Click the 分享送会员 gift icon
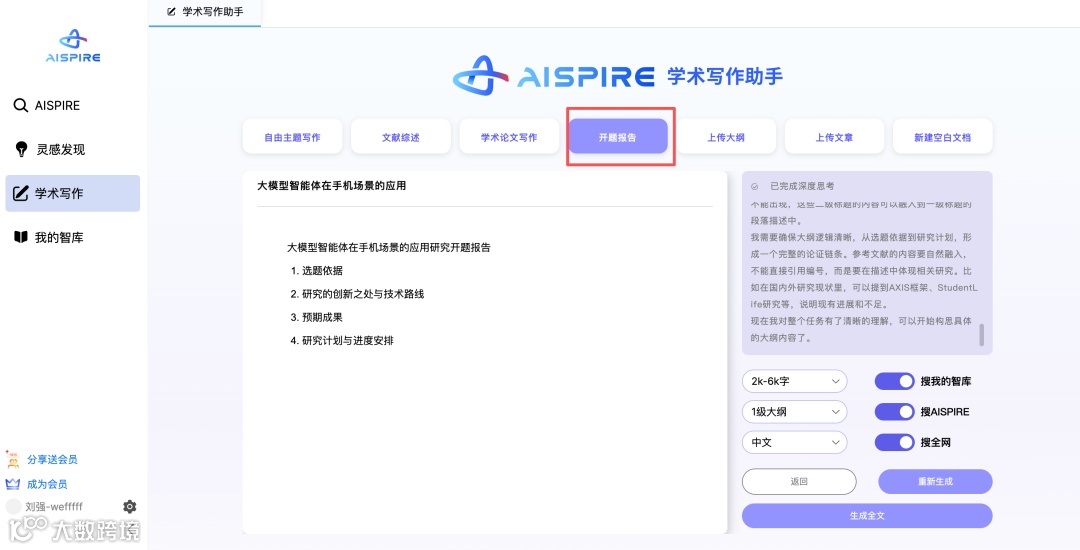Screen dimensions: 1080x550 click(12, 459)
